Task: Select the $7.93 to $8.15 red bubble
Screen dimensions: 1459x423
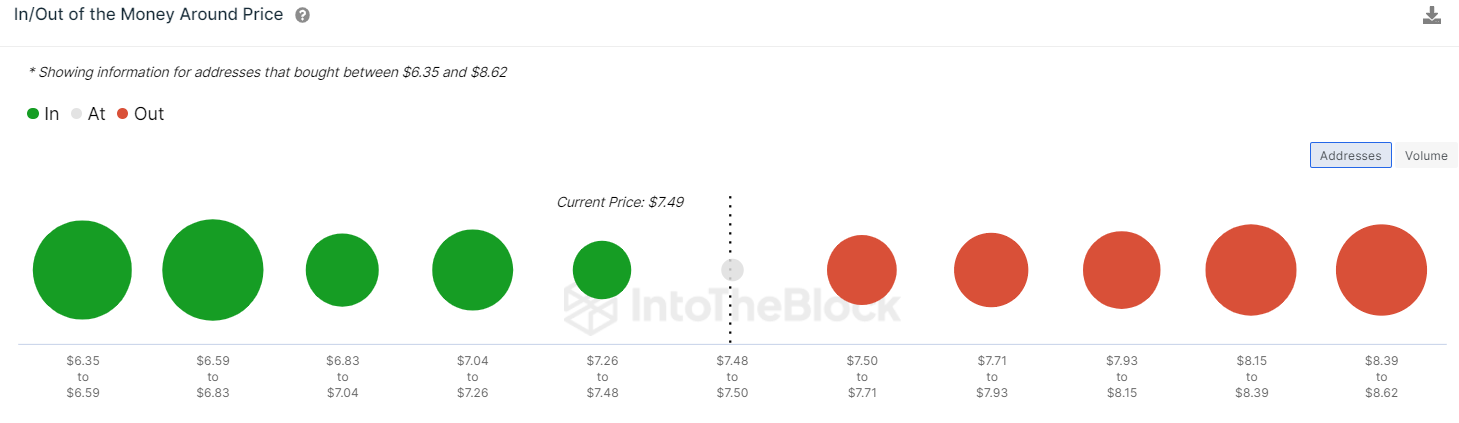Action: click(x=1121, y=270)
